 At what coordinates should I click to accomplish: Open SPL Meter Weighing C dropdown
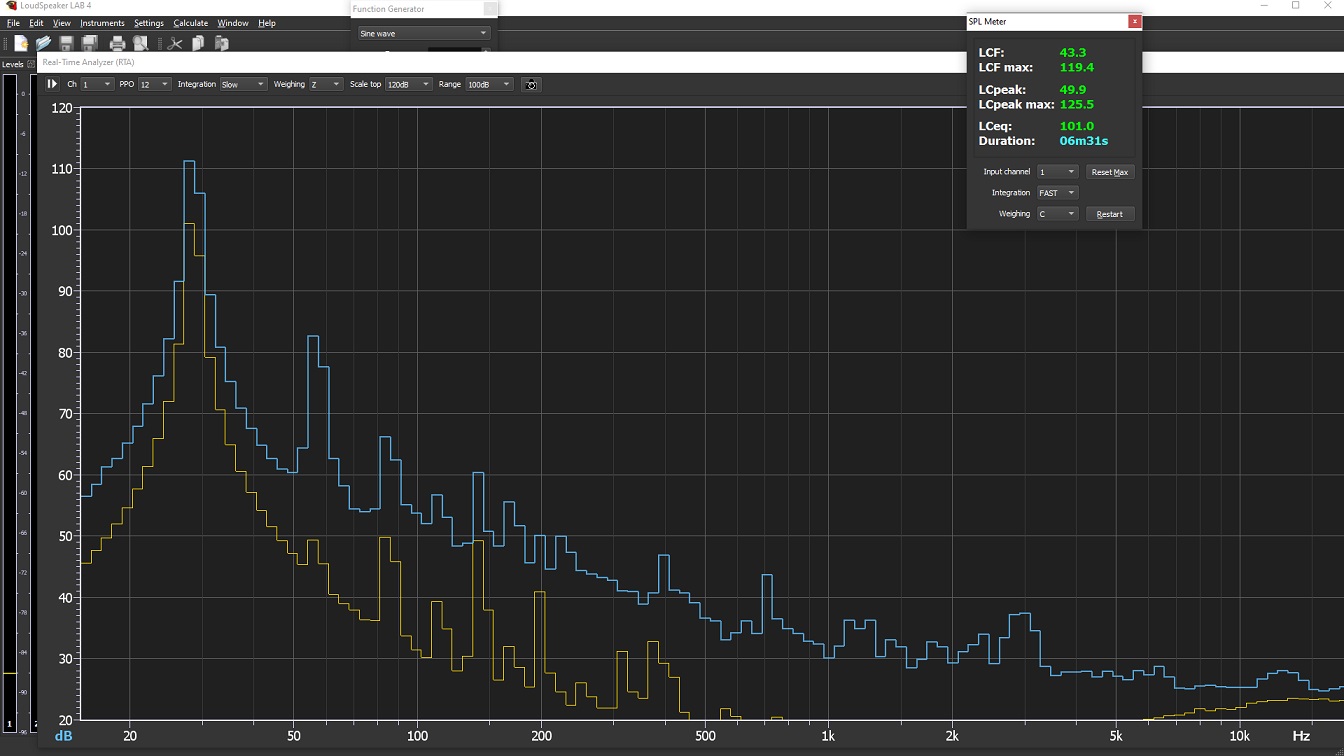(x=1056, y=214)
